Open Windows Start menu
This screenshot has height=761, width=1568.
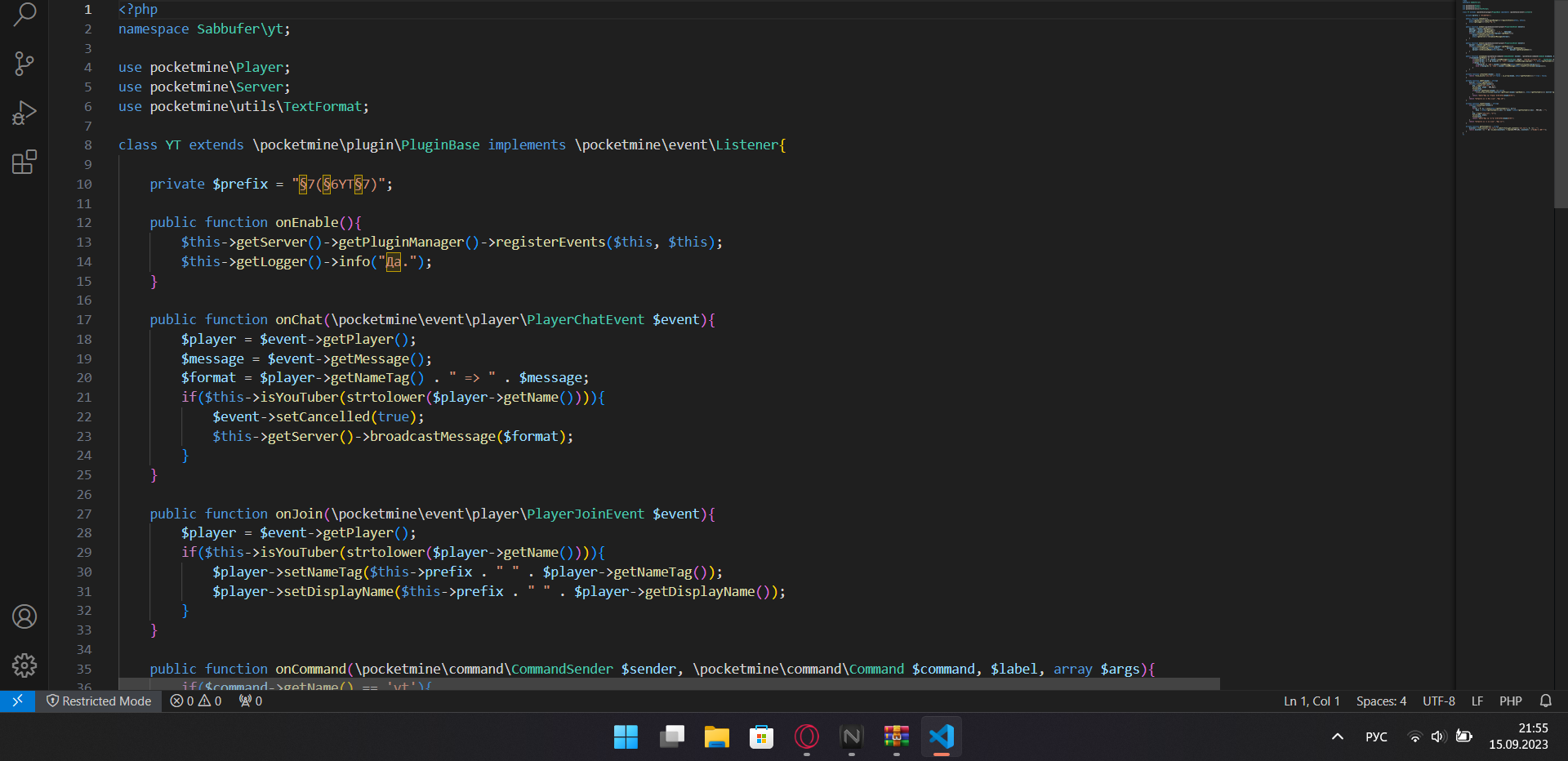tap(626, 737)
